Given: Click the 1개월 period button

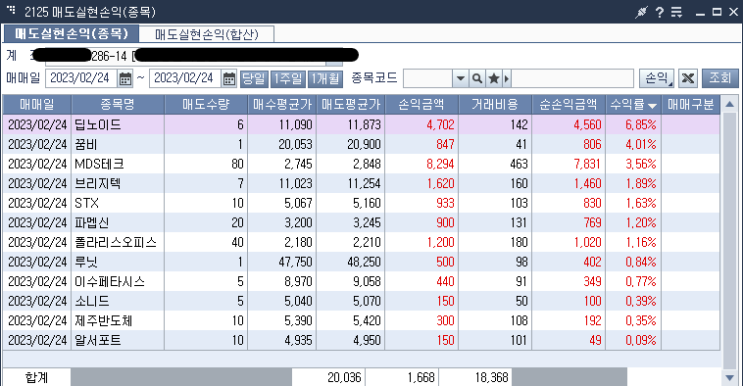Looking at the screenshot, I should tap(325, 79).
